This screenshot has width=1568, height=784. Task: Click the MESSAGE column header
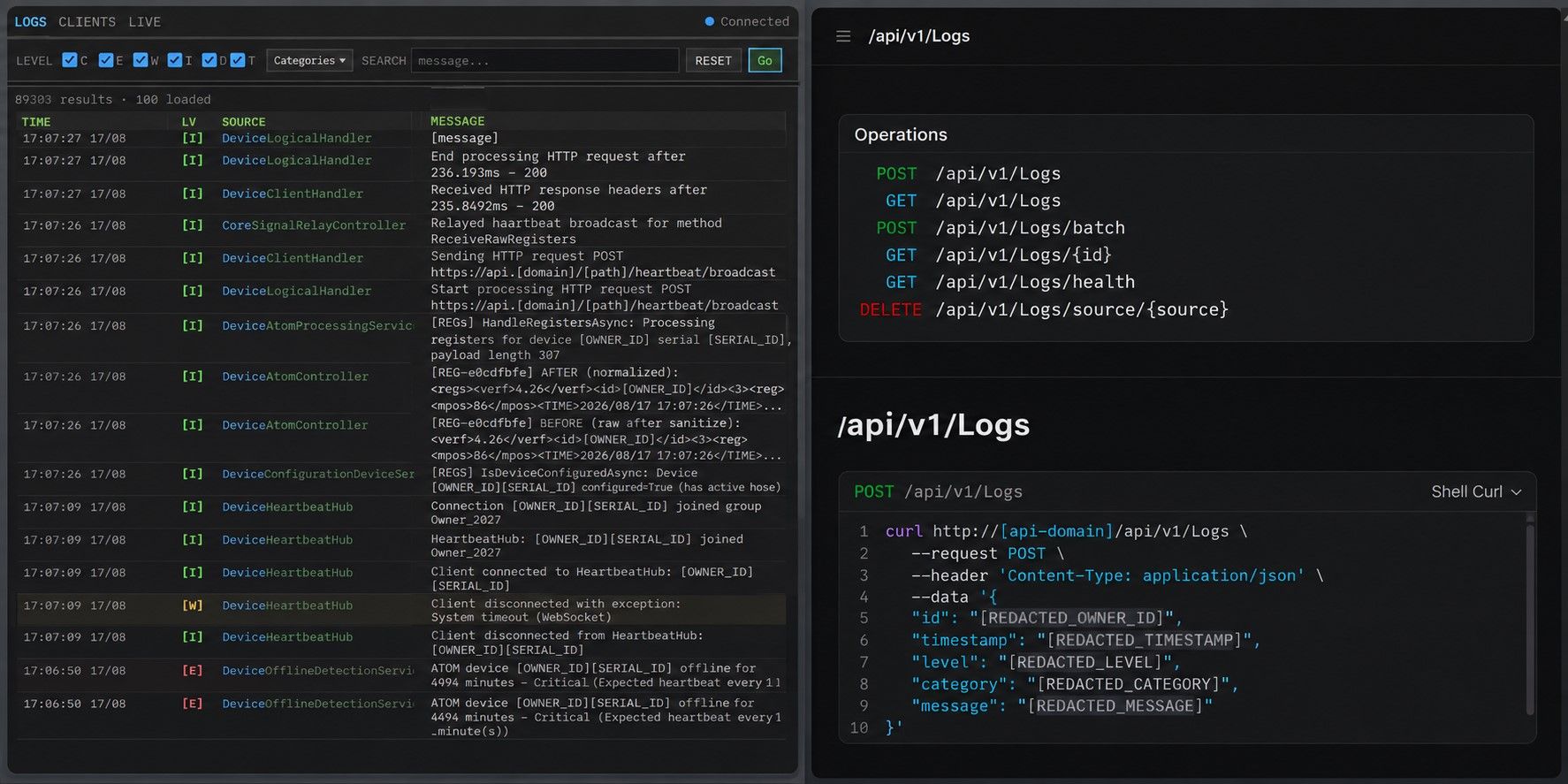point(457,121)
